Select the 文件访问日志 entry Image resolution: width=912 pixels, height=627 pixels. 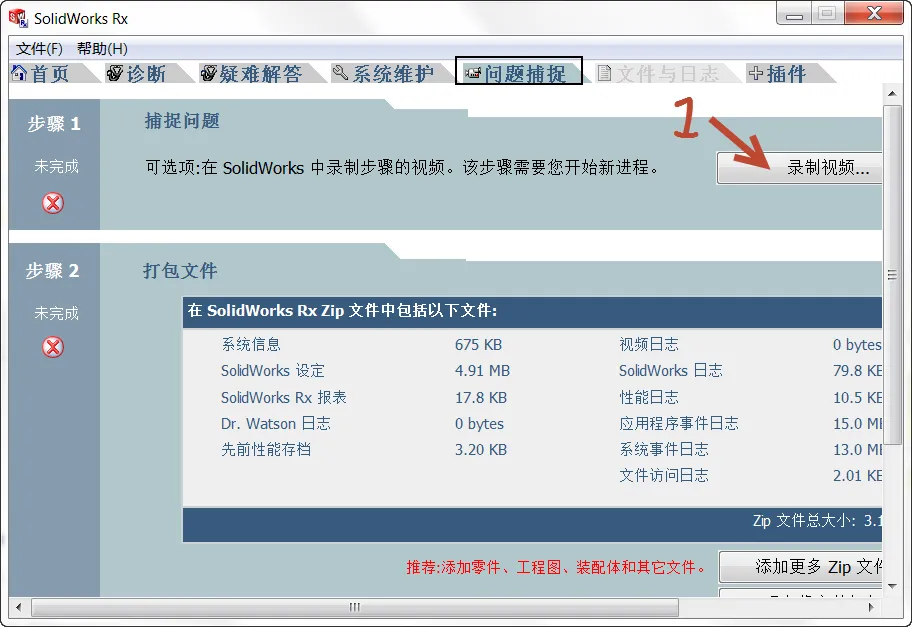coord(664,476)
